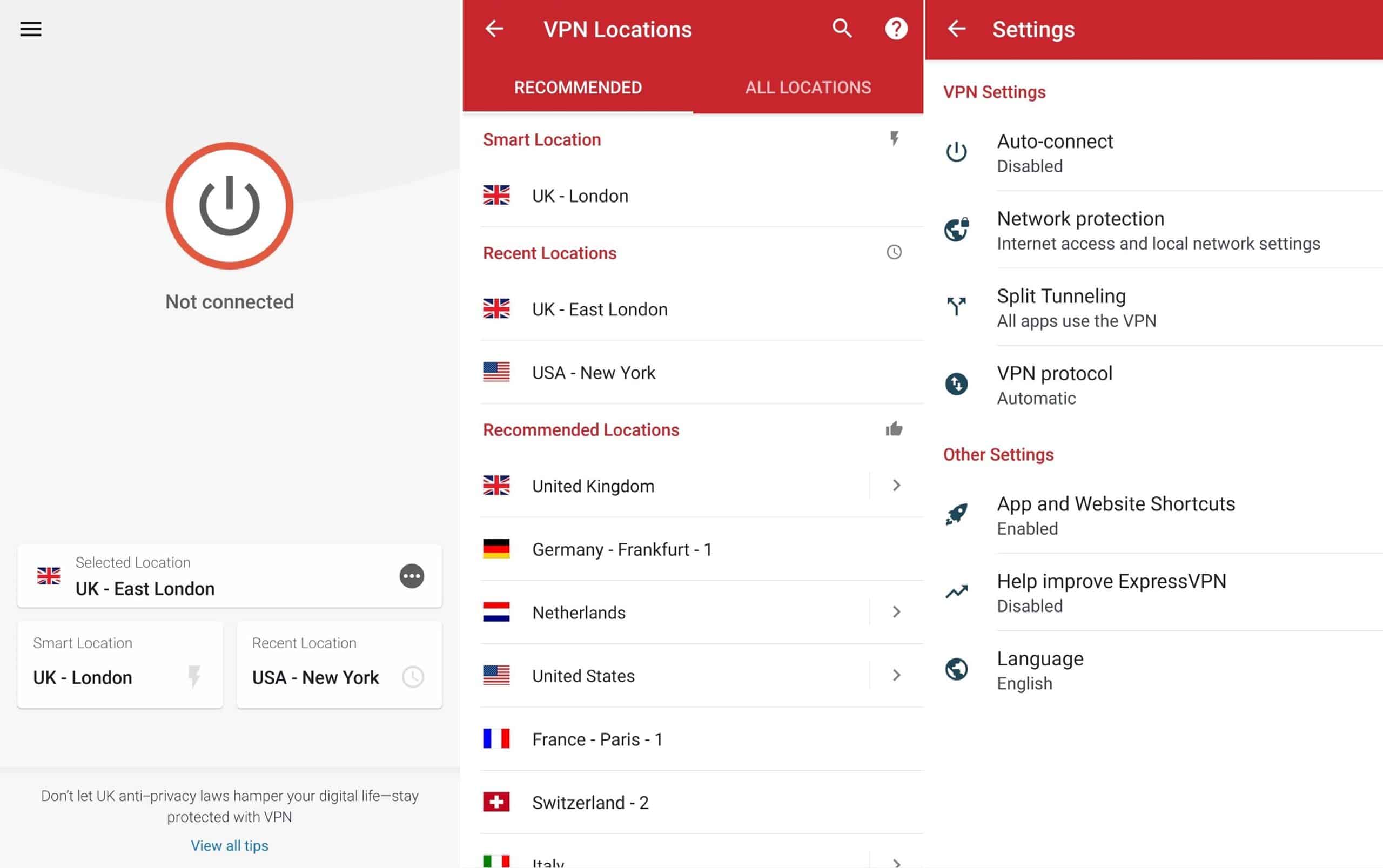Go back from Settings screen
This screenshot has height=868, width=1383.
click(956, 29)
